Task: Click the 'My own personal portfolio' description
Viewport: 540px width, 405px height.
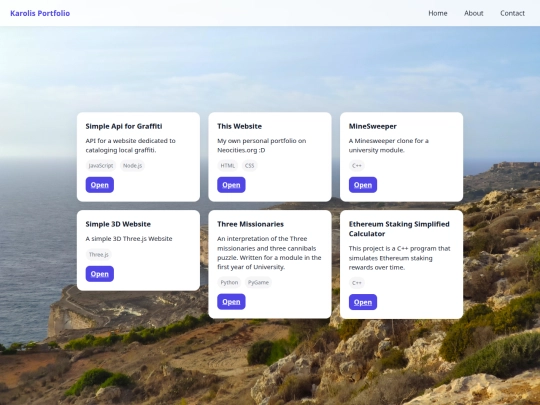Action: pyautogui.click(x=262, y=145)
